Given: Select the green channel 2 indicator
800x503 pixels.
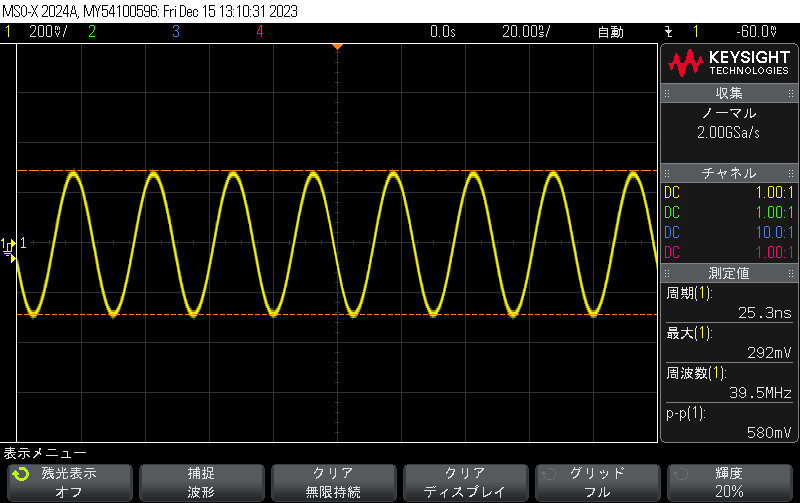Looking at the screenshot, I should pos(91,32).
